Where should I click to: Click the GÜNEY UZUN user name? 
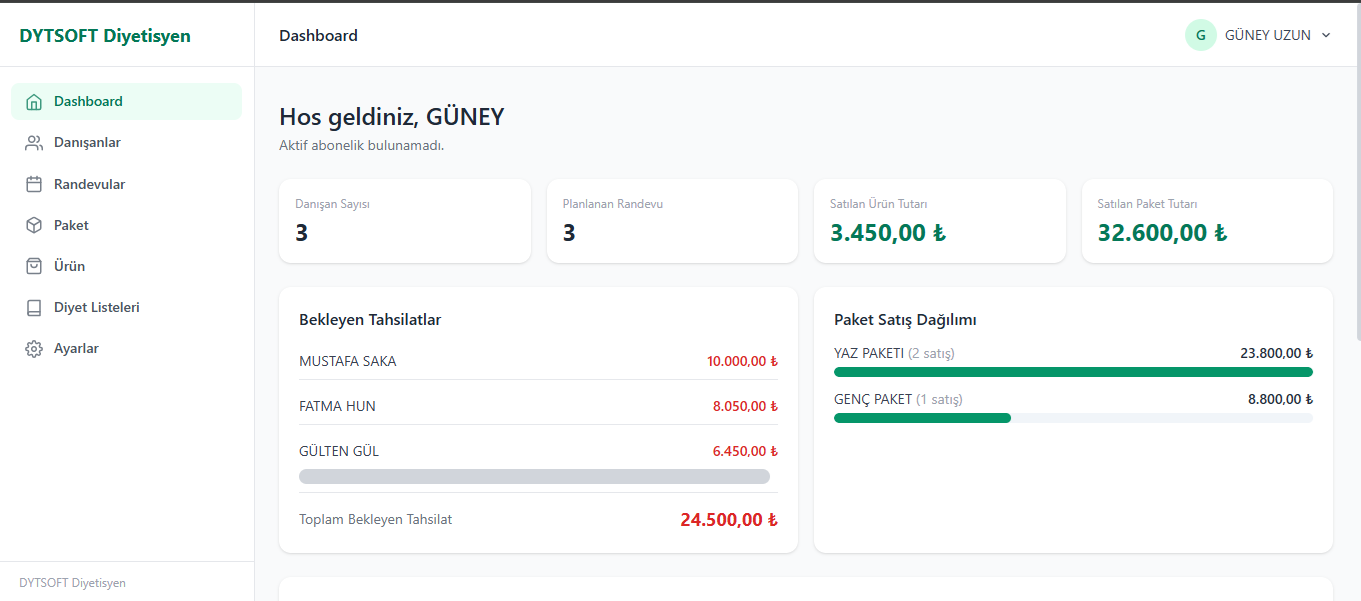tap(1268, 35)
